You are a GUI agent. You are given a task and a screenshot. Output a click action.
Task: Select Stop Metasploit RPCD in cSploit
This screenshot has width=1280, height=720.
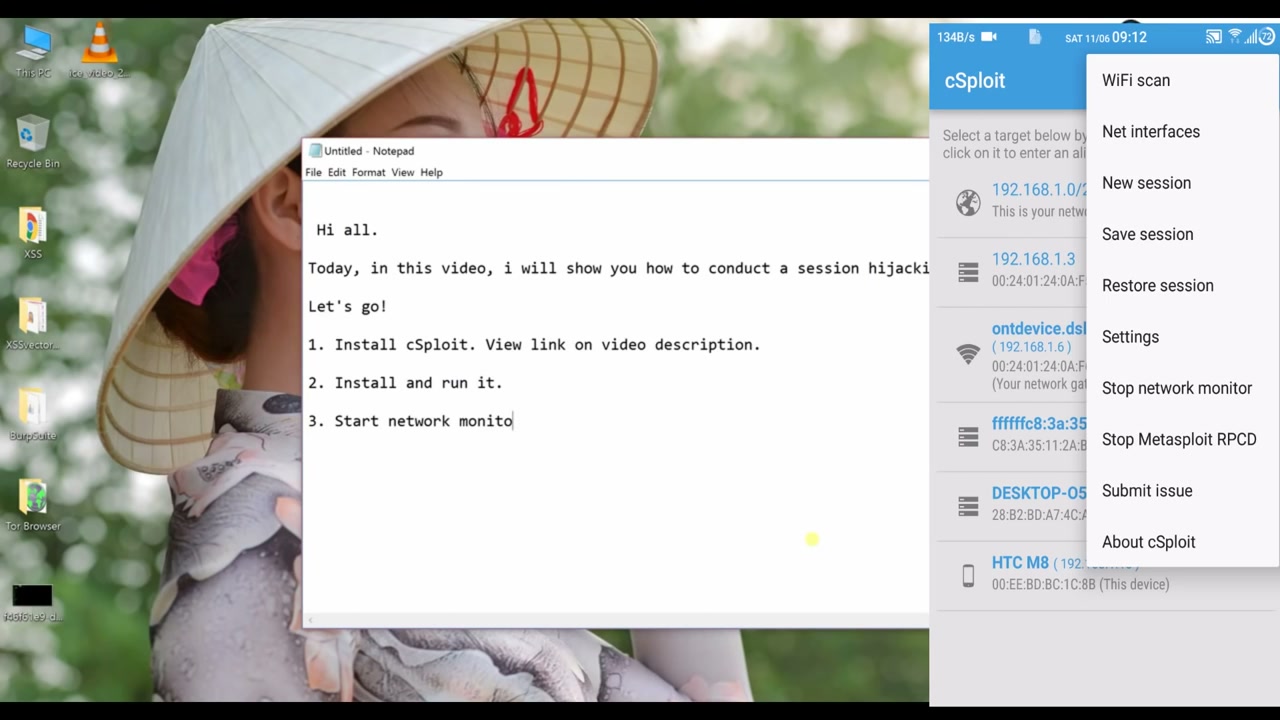(x=1182, y=439)
